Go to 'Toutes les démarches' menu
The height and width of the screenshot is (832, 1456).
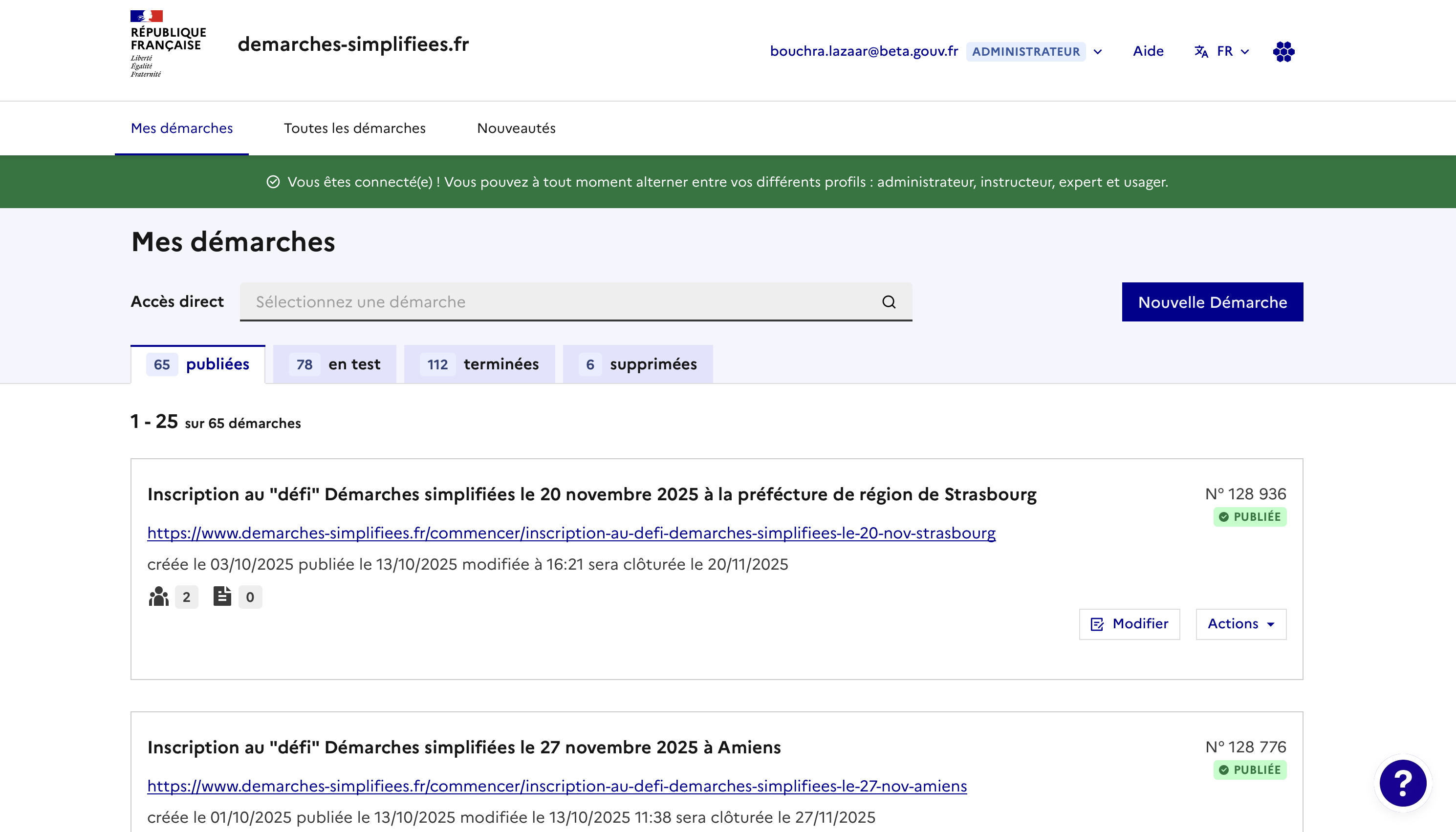(x=354, y=128)
